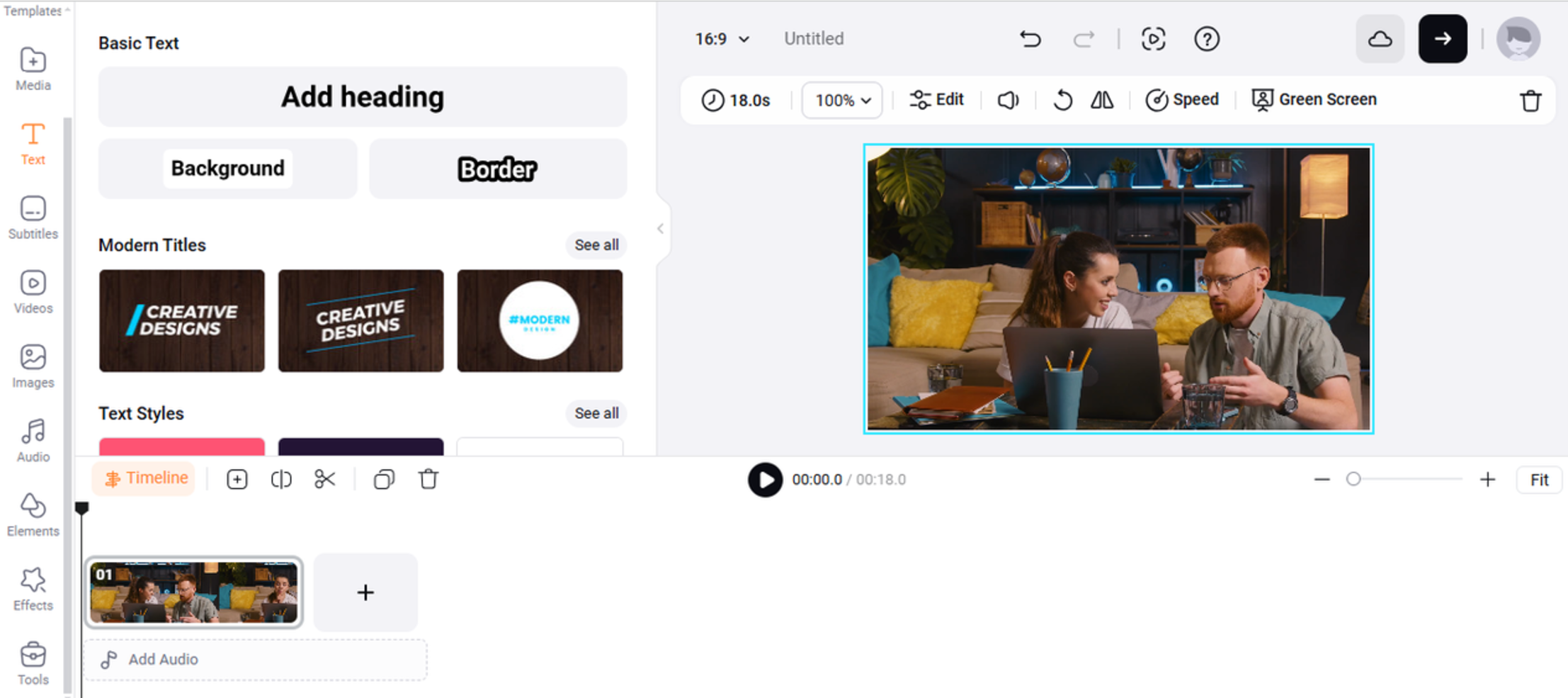Flip the video horizontally
Screen dimensions: 1568x698
click(1102, 101)
